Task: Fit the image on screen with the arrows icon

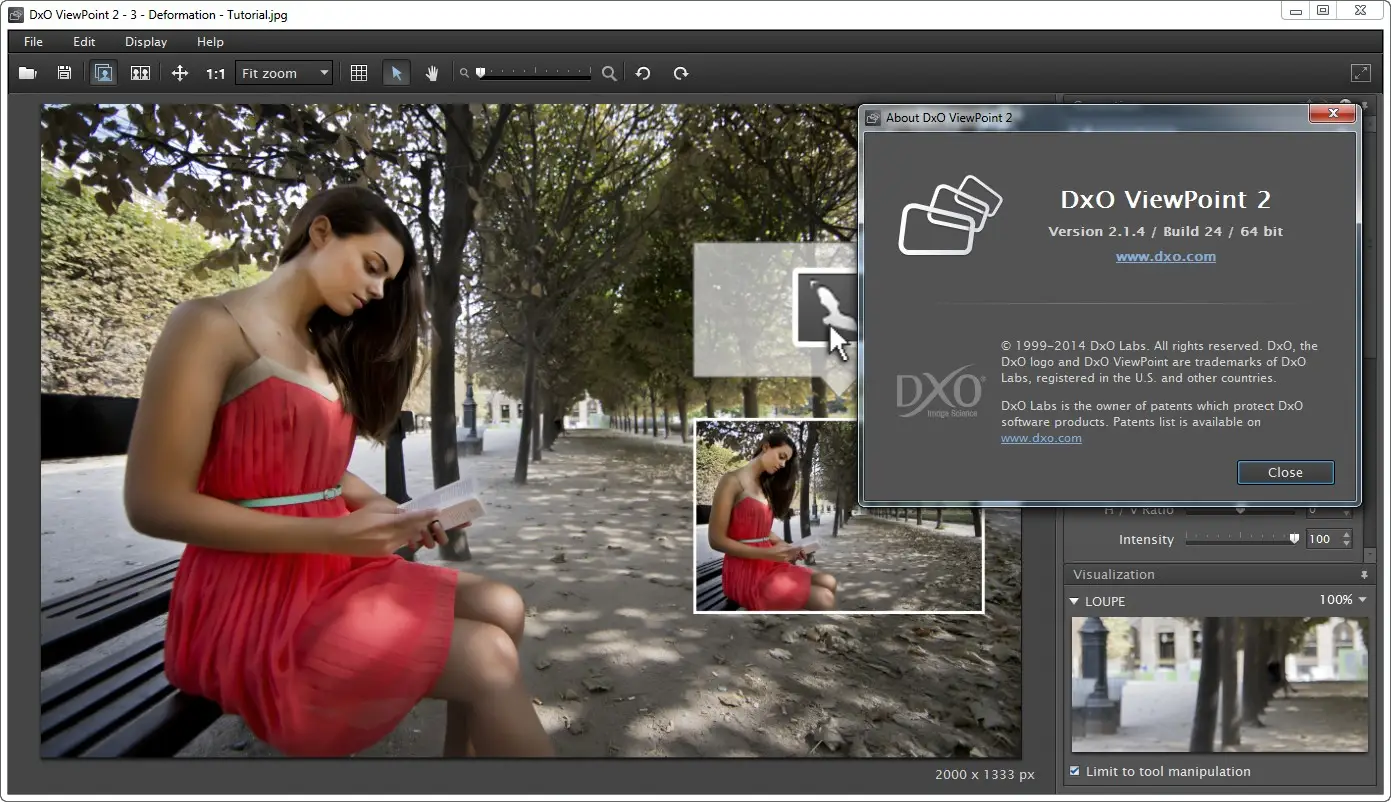Action: pos(180,73)
